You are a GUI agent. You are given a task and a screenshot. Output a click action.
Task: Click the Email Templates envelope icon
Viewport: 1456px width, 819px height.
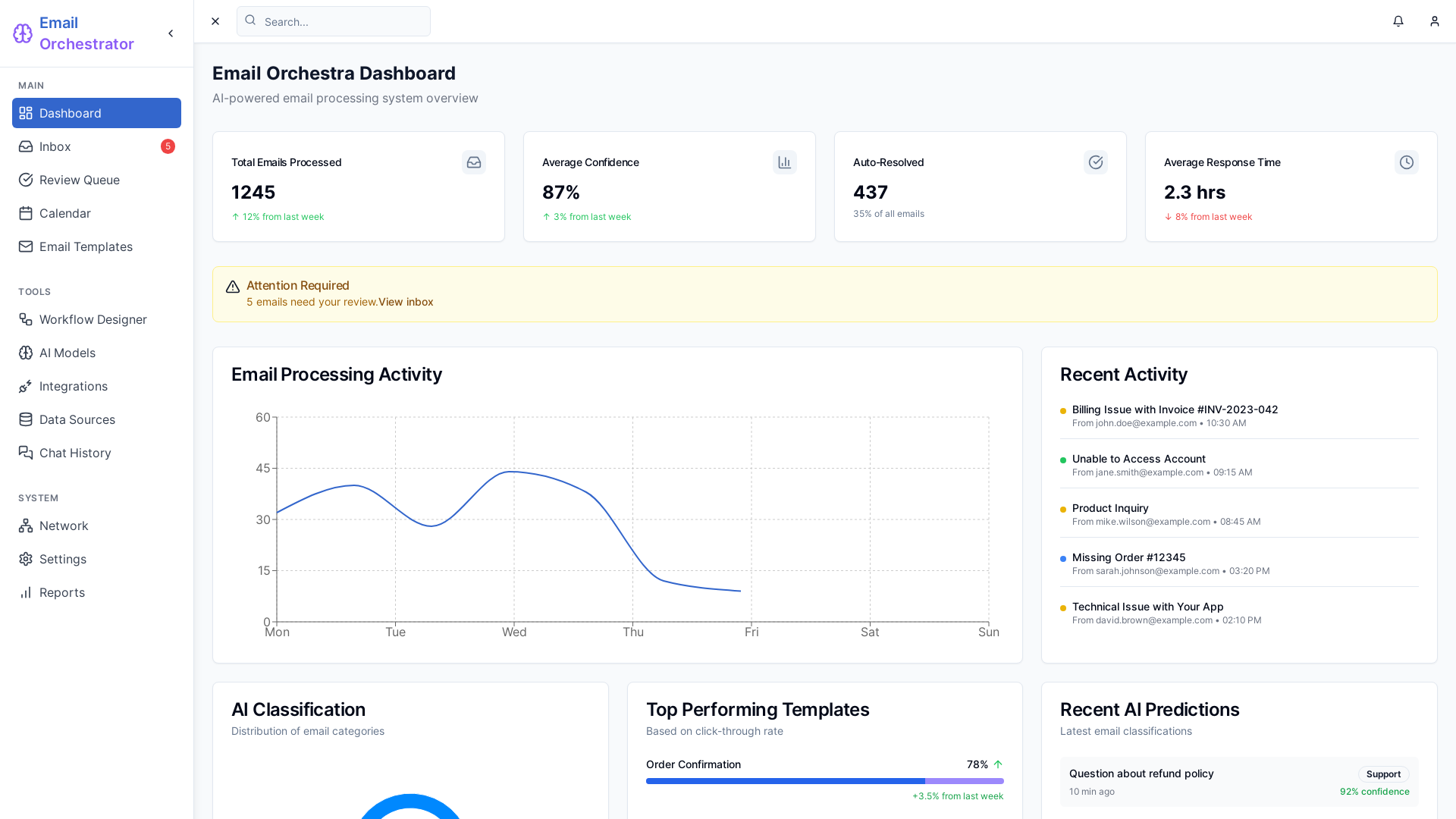point(26,246)
